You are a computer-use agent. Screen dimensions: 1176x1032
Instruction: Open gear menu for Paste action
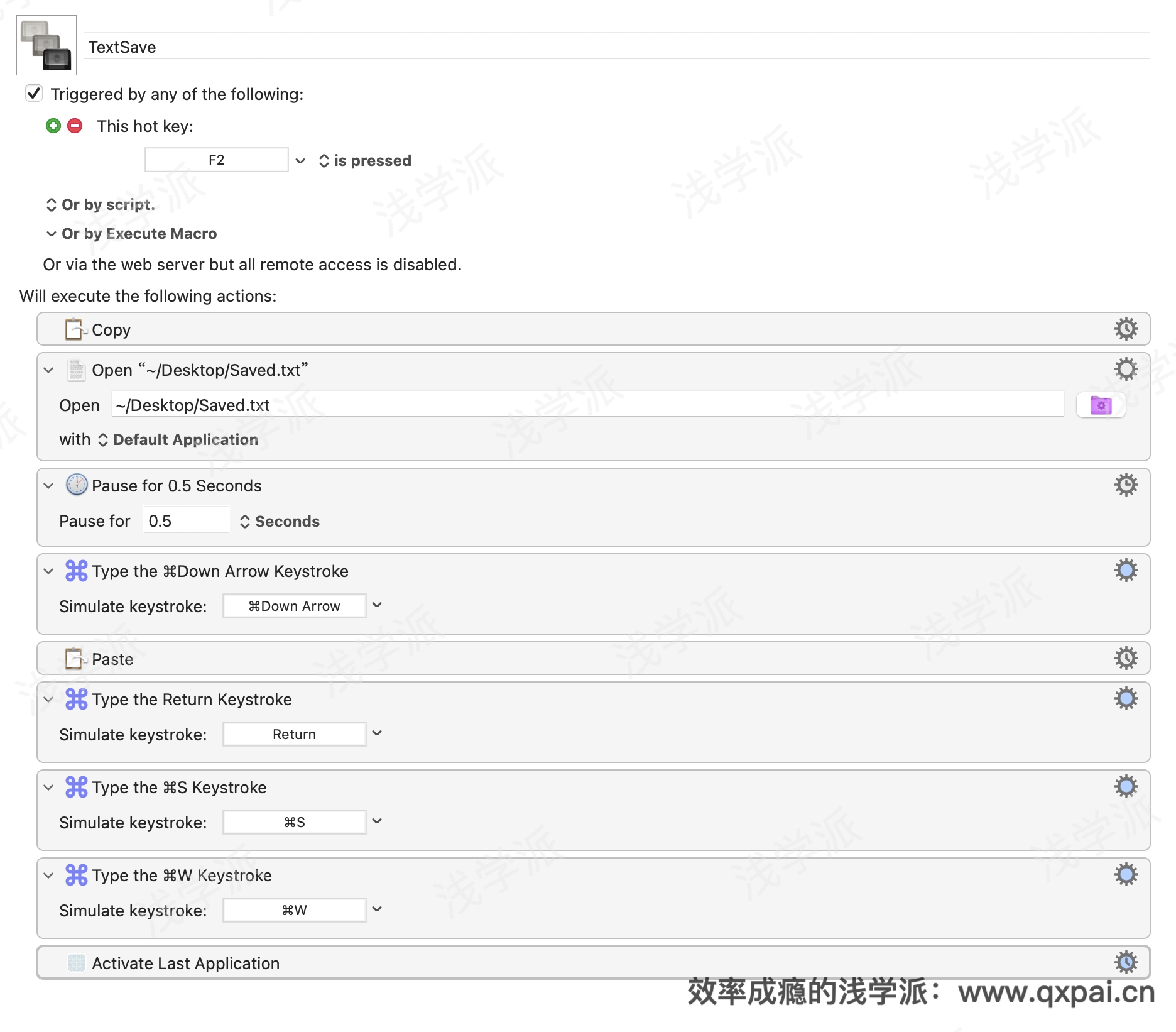(x=1126, y=658)
